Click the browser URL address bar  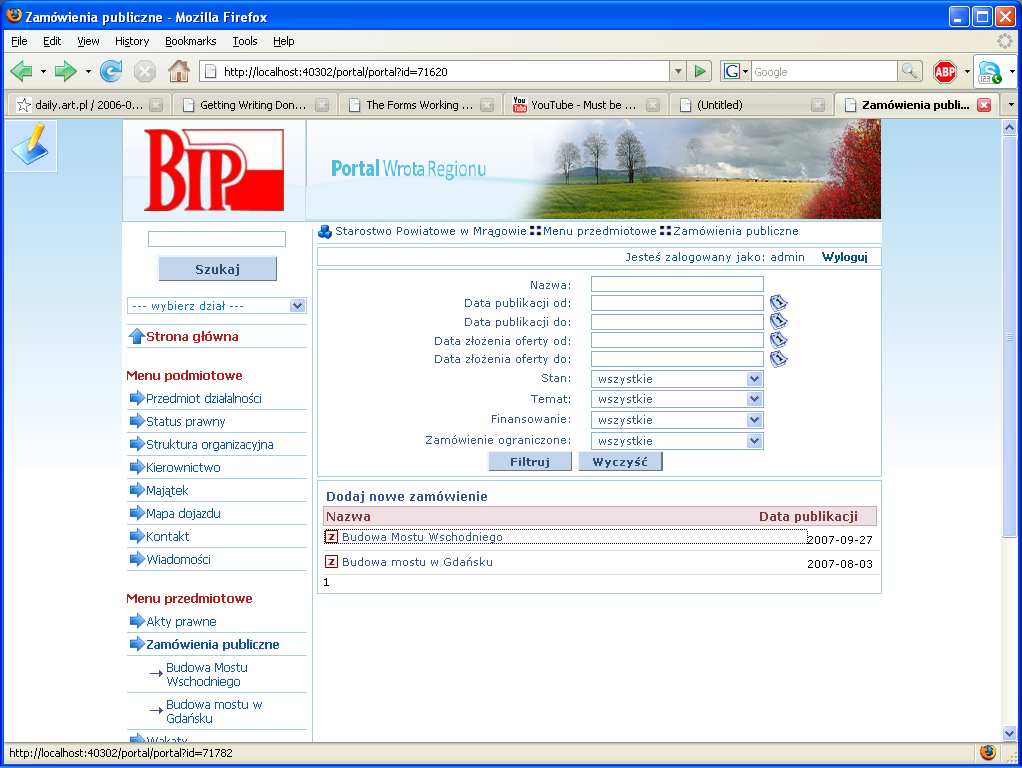coord(437,71)
